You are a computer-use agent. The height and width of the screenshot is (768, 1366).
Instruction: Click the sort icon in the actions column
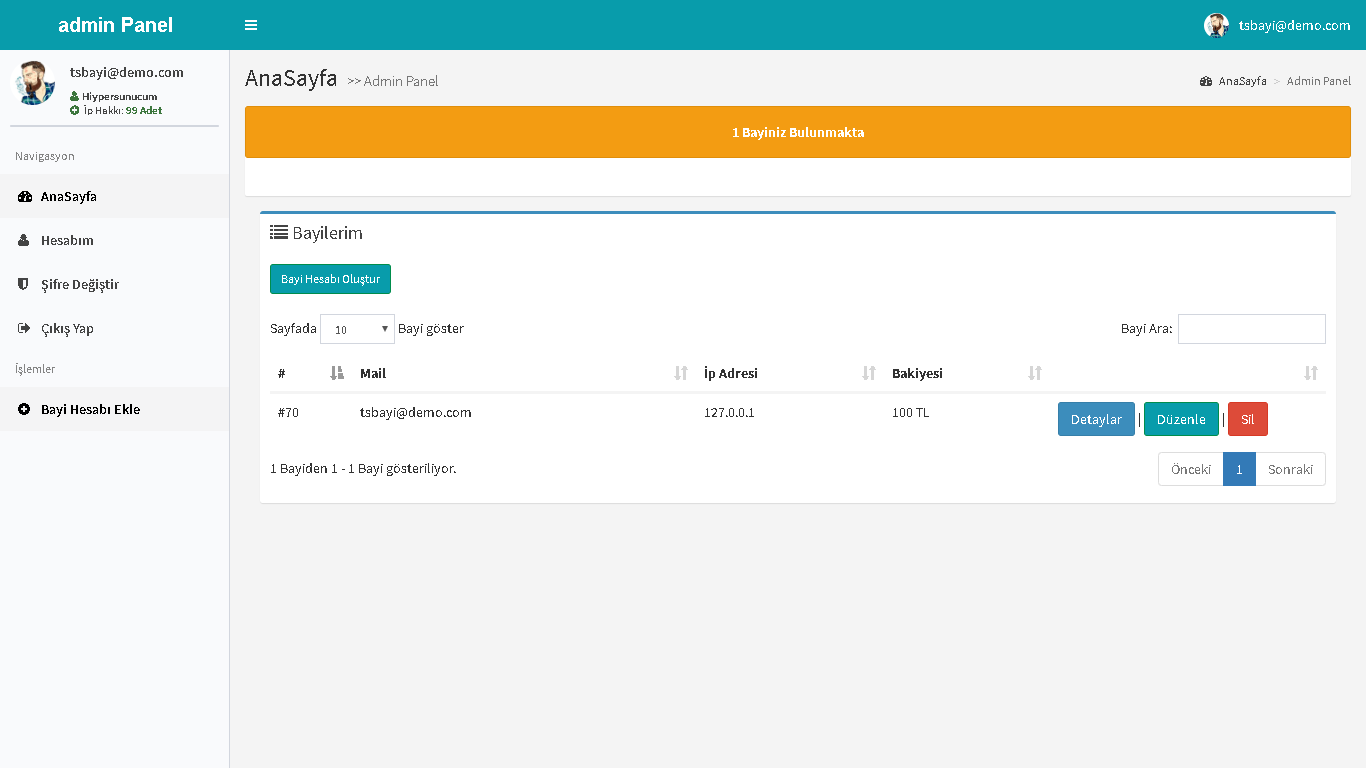1311,373
